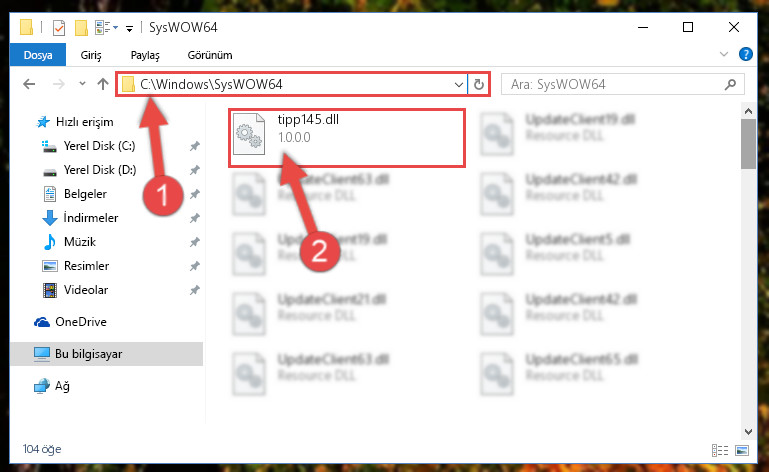Switch to details view icon
The height and width of the screenshot is (472, 769).
[x=720, y=450]
